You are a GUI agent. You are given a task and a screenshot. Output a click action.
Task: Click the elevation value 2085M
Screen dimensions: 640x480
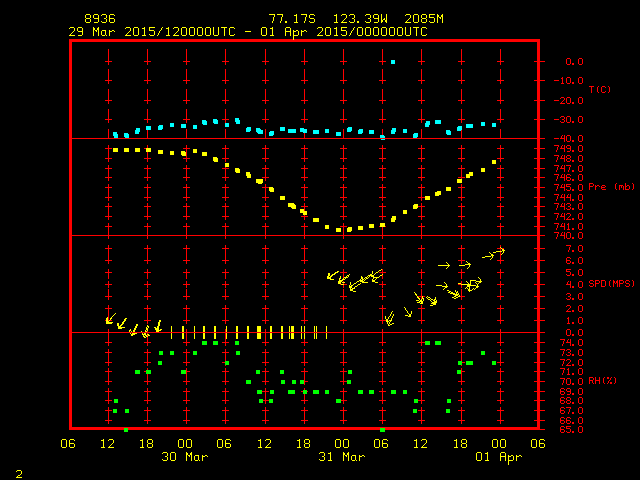(x=424, y=19)
